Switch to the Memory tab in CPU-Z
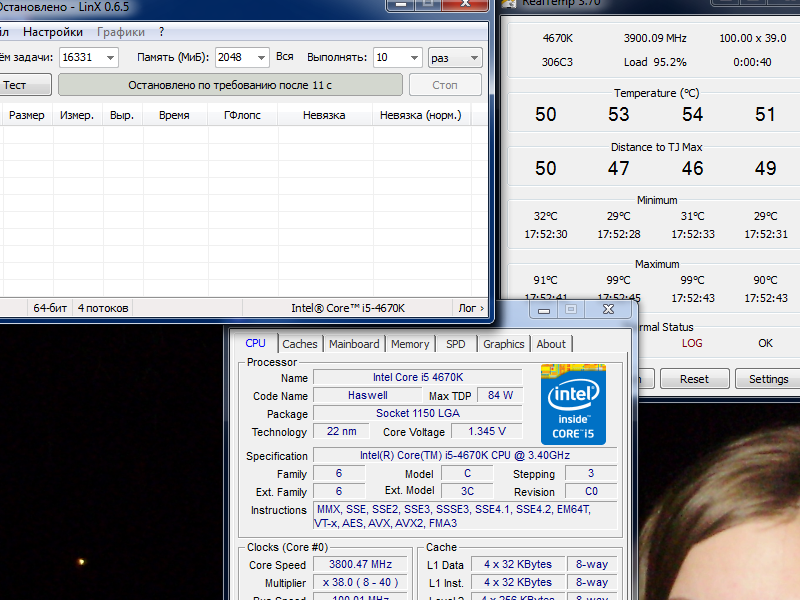 (410, 344)
